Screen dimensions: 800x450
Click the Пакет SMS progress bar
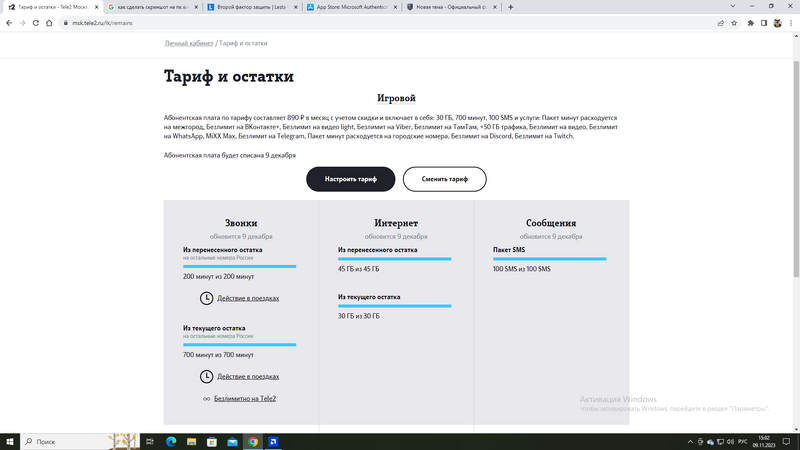[549, 259]
